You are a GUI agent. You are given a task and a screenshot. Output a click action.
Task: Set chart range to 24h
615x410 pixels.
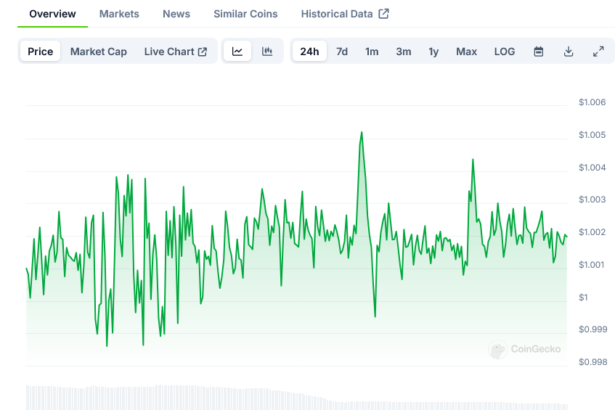(310, 52)
